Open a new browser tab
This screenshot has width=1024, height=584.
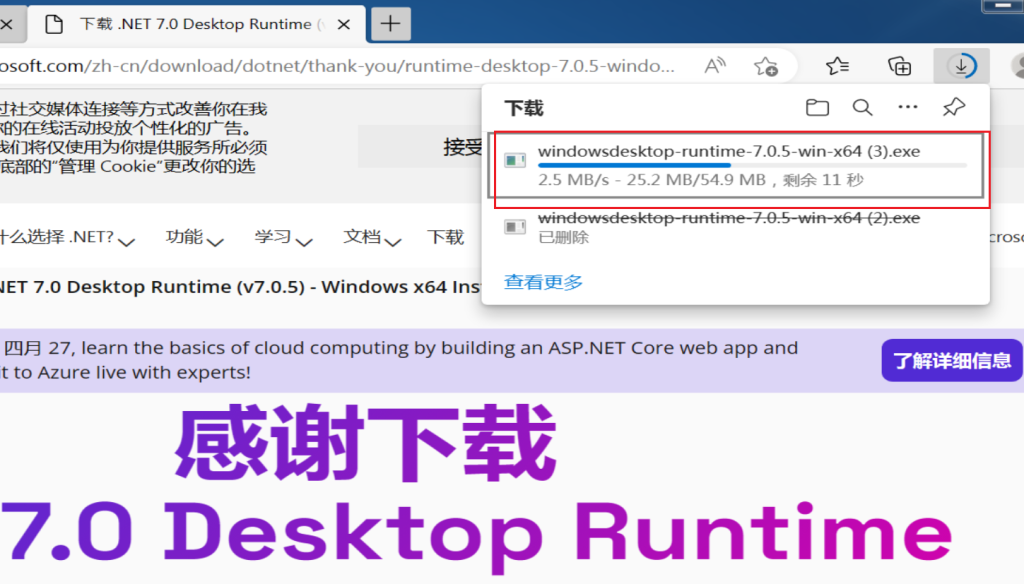tap(391, 24)
